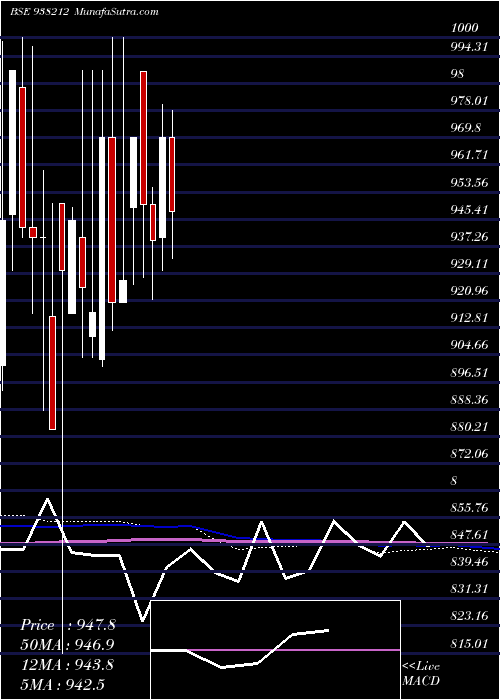
Task: Select the 994.31 price axis label
Action: tap(469, 46)
